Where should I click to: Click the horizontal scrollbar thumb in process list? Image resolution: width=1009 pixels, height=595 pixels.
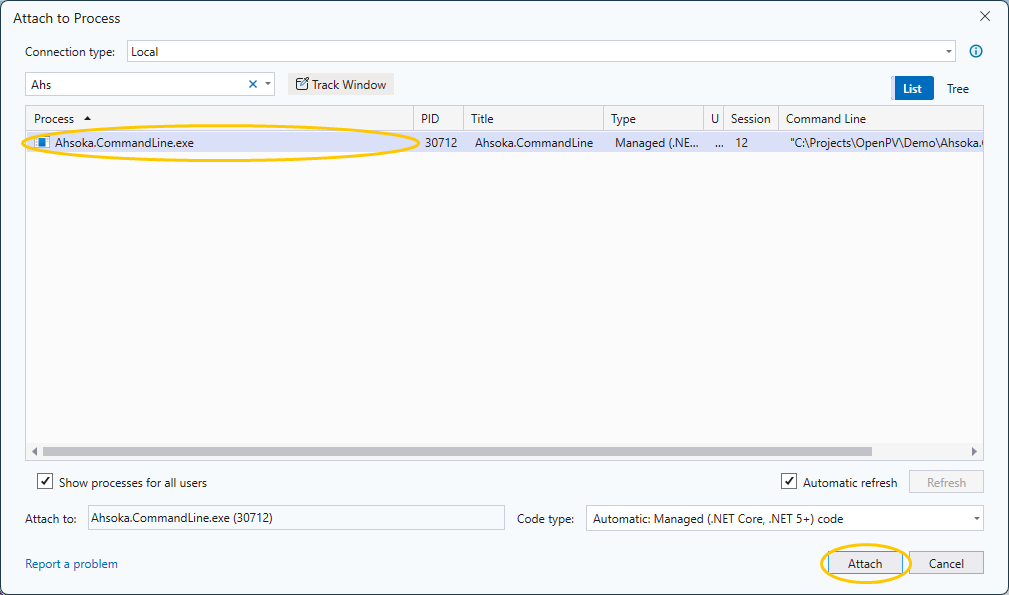click(x=457, y=452)
